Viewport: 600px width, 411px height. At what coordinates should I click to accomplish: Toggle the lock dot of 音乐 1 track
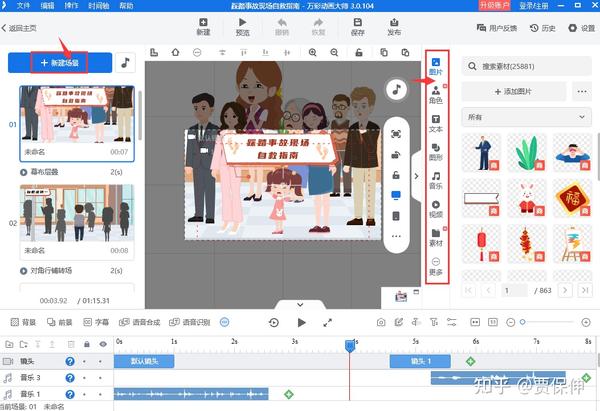(84, 394)
